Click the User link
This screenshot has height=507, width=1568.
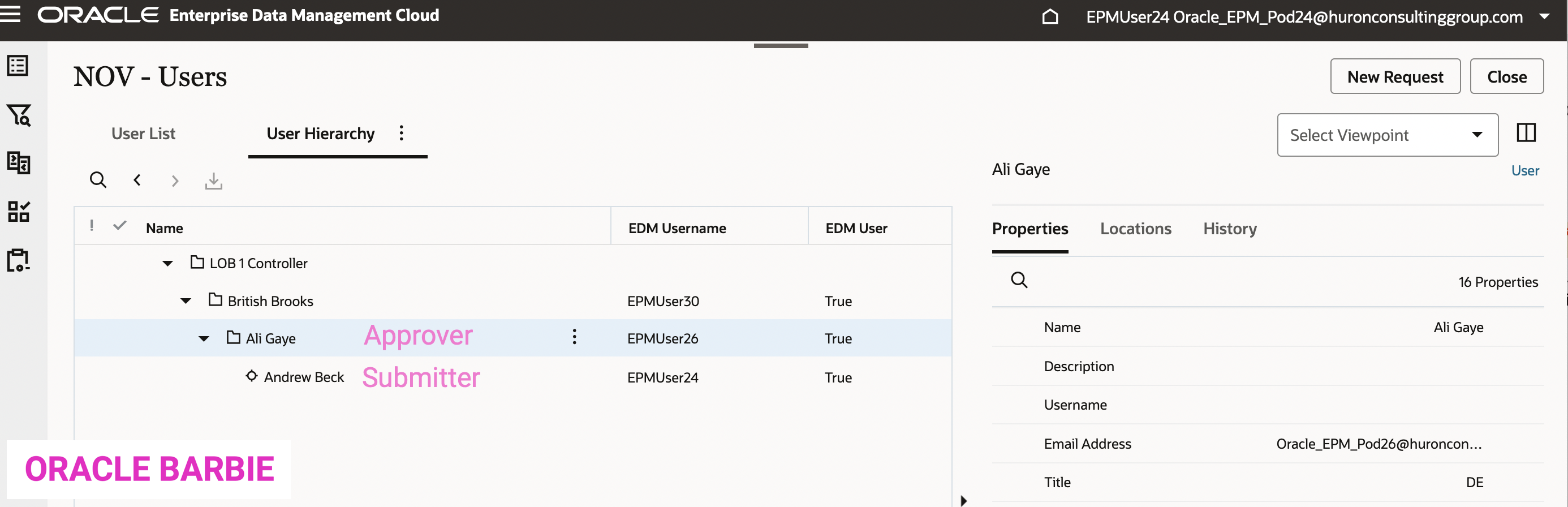(1525, 171)
